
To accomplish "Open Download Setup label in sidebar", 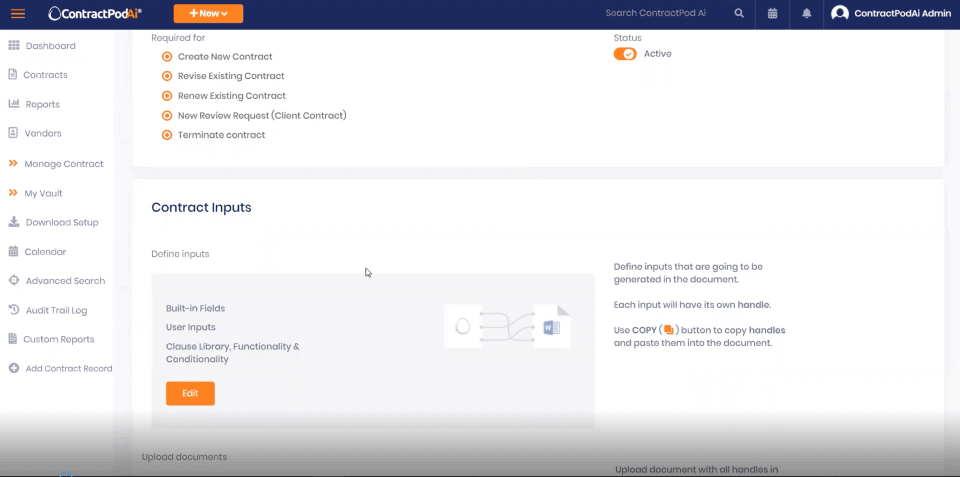I will point(62,222).
